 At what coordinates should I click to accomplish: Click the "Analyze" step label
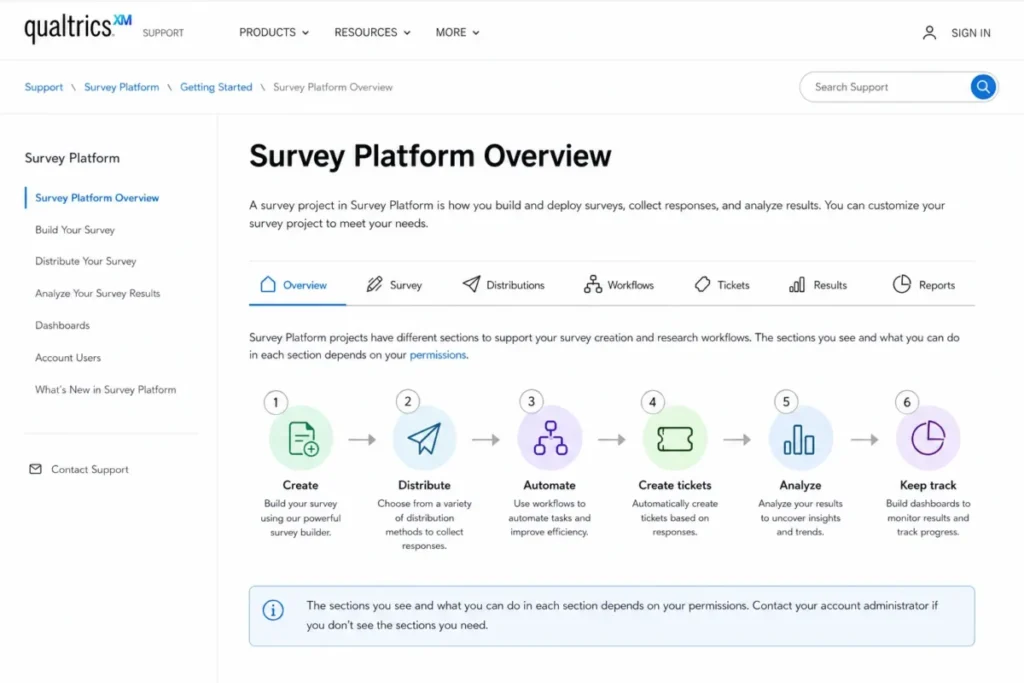tap(800, 485)
